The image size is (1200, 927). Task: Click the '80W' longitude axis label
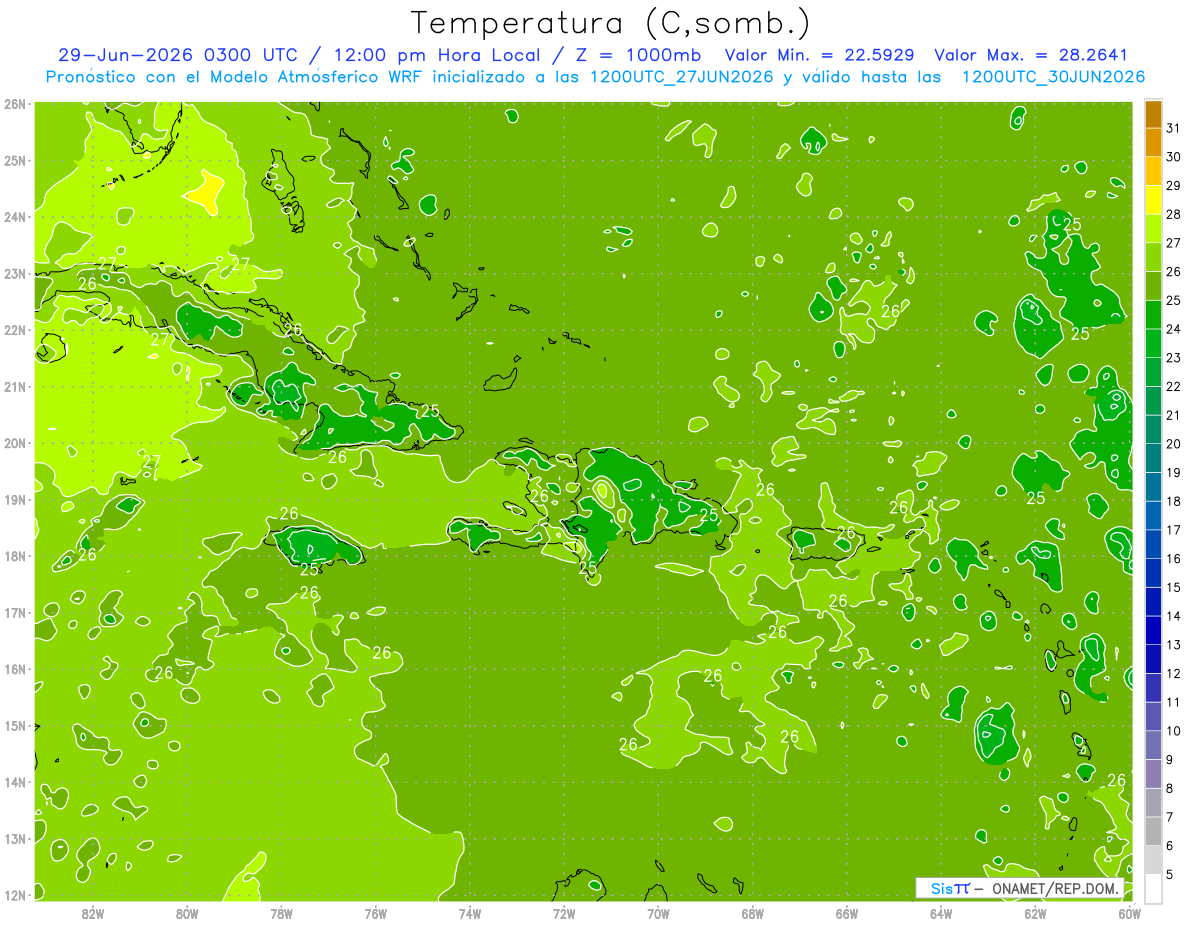[x=186, y=913]
